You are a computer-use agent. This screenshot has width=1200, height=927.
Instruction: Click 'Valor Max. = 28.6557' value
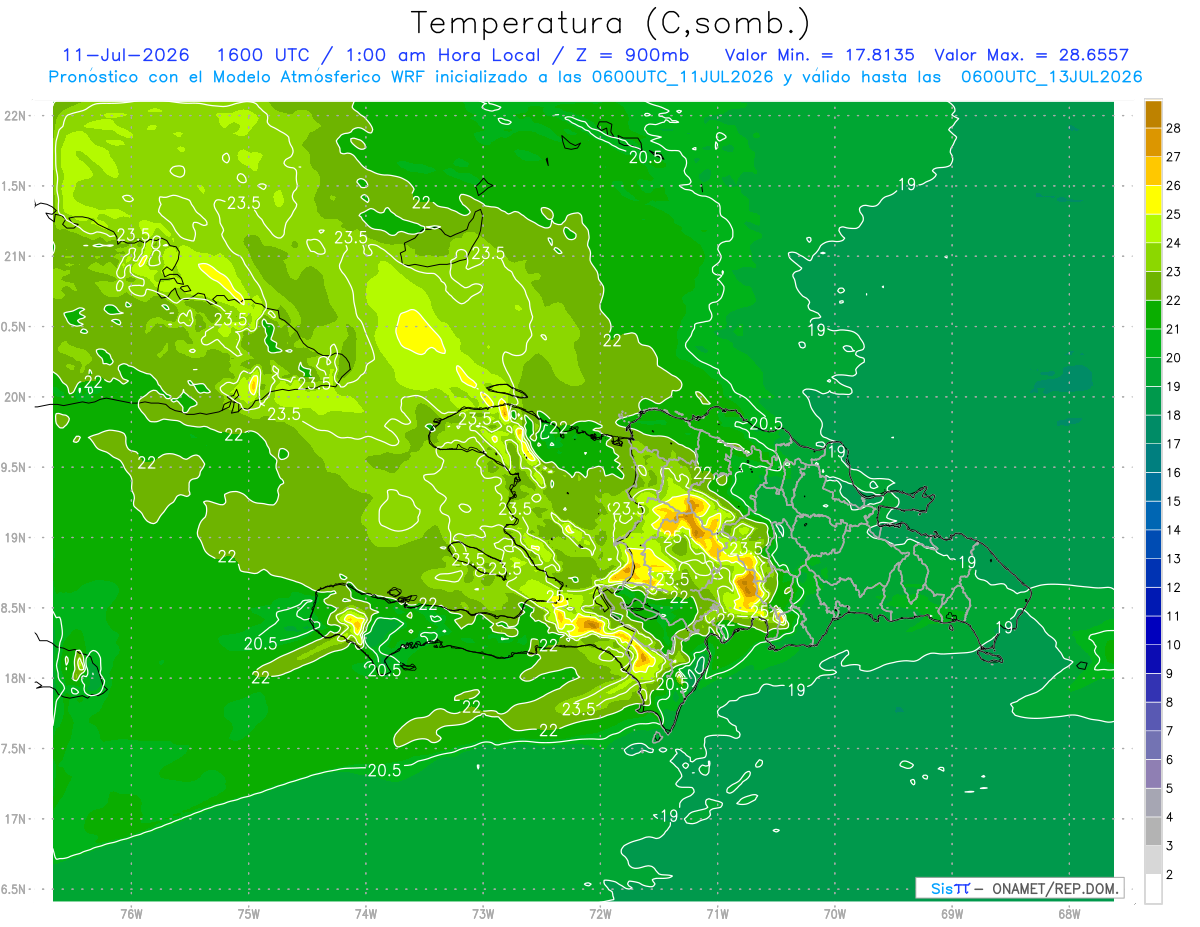click(x=1031, y=55)
